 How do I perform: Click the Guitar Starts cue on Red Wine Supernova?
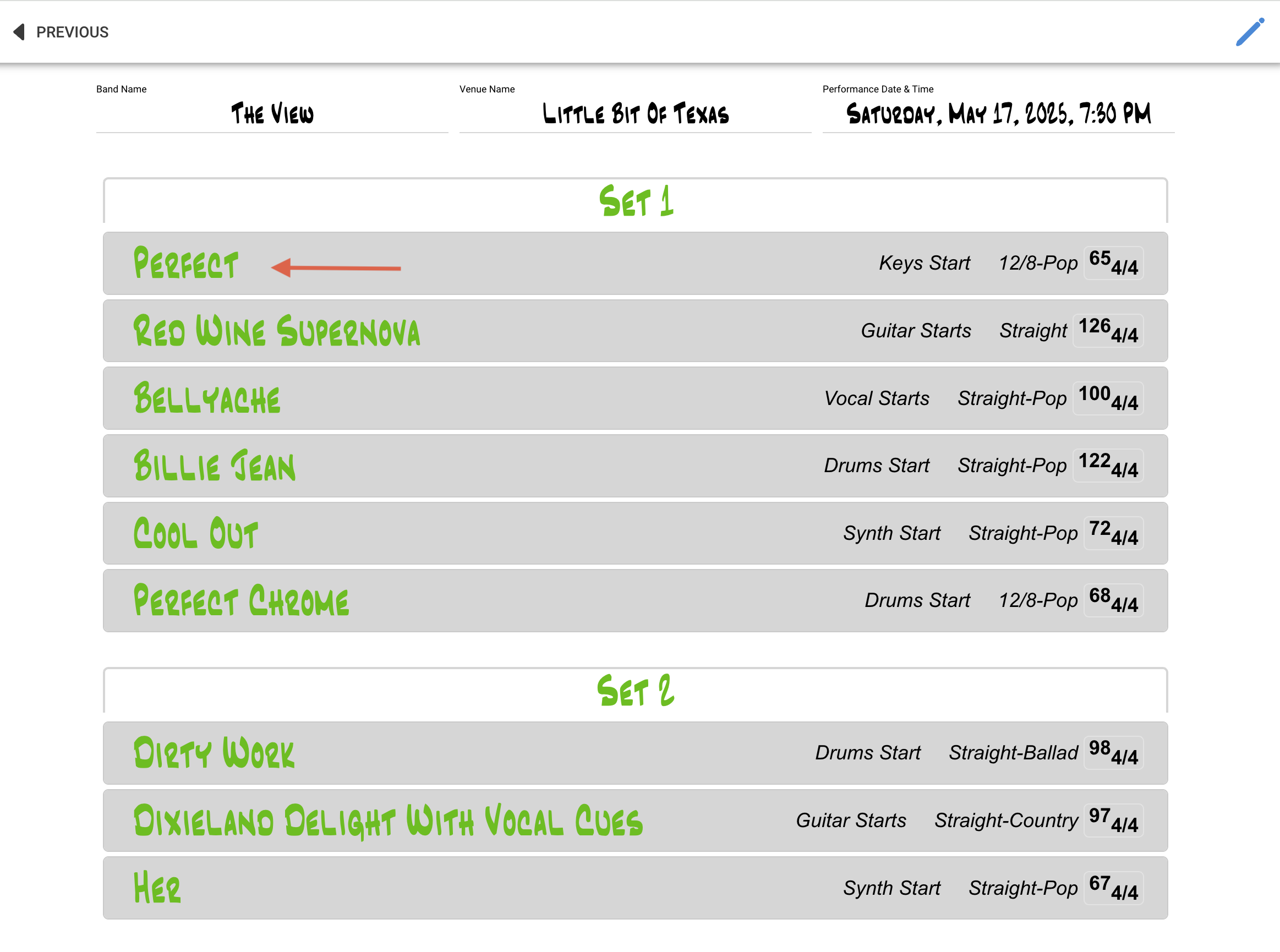[x=916, y=330]
